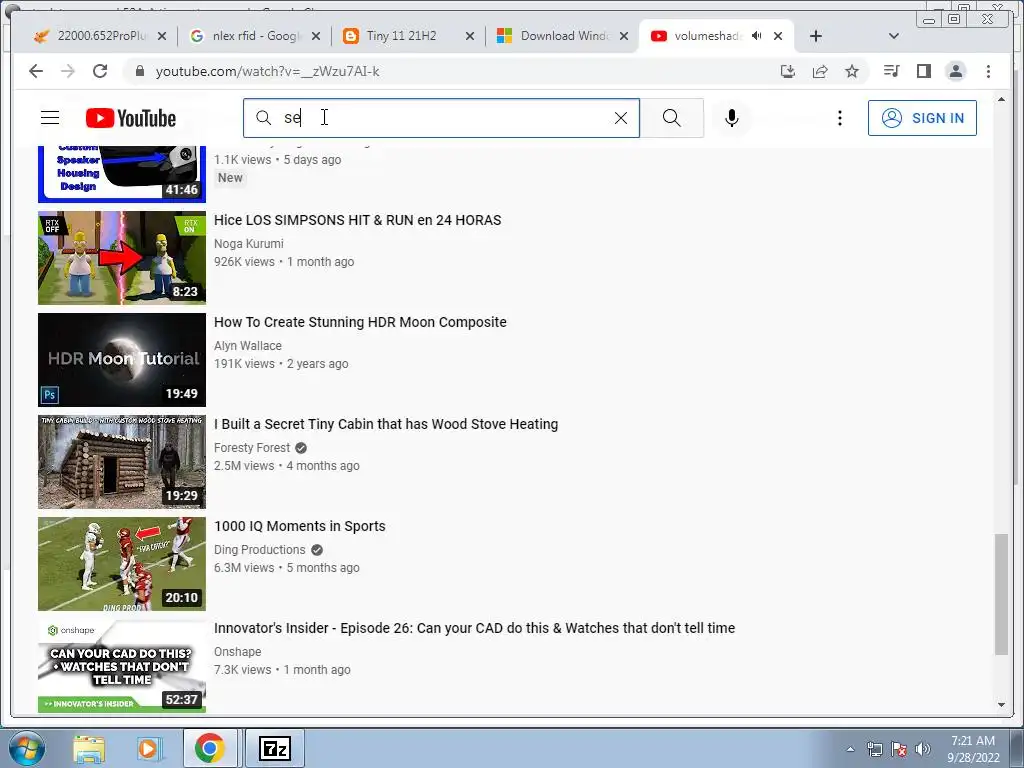
Task: Go back to the previous page
Action: (x=36, y=71)
